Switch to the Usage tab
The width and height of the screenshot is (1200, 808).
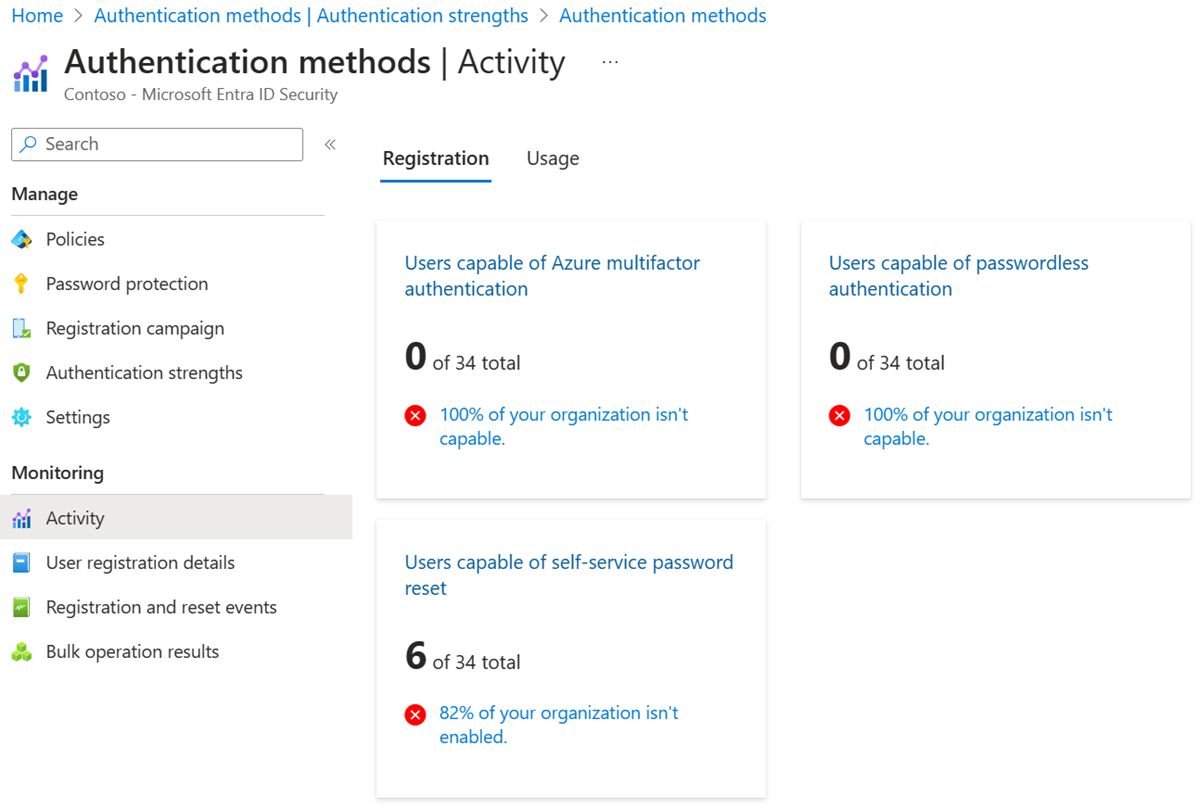point(552,158)
